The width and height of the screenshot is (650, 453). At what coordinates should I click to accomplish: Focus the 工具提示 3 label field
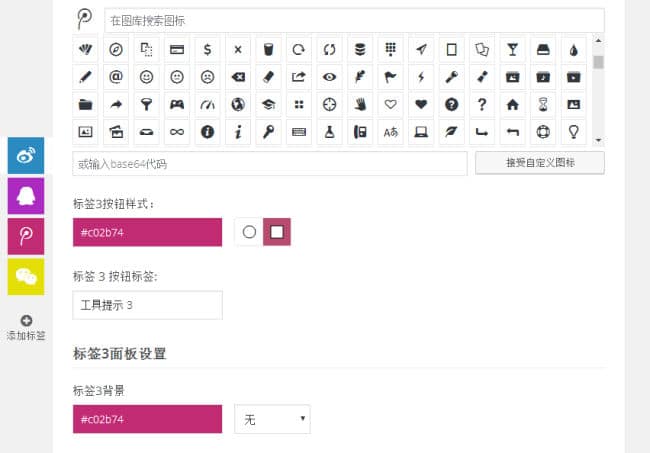(x=148, y=305)
